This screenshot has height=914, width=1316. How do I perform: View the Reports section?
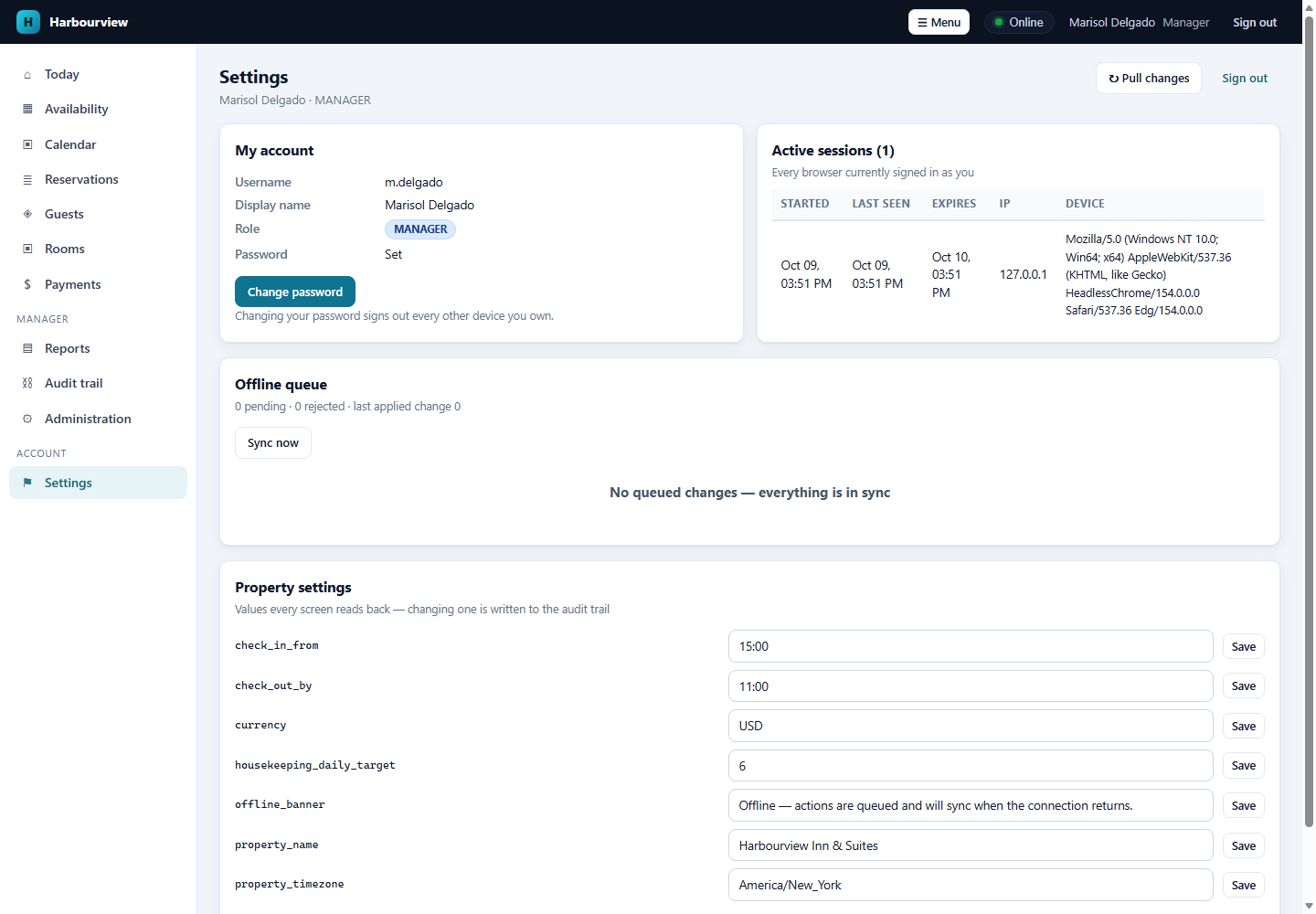(98, 349)
